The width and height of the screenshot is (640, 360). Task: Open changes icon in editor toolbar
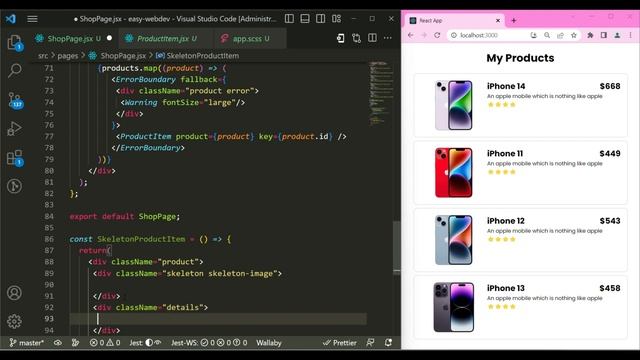[x=340, y=38]
